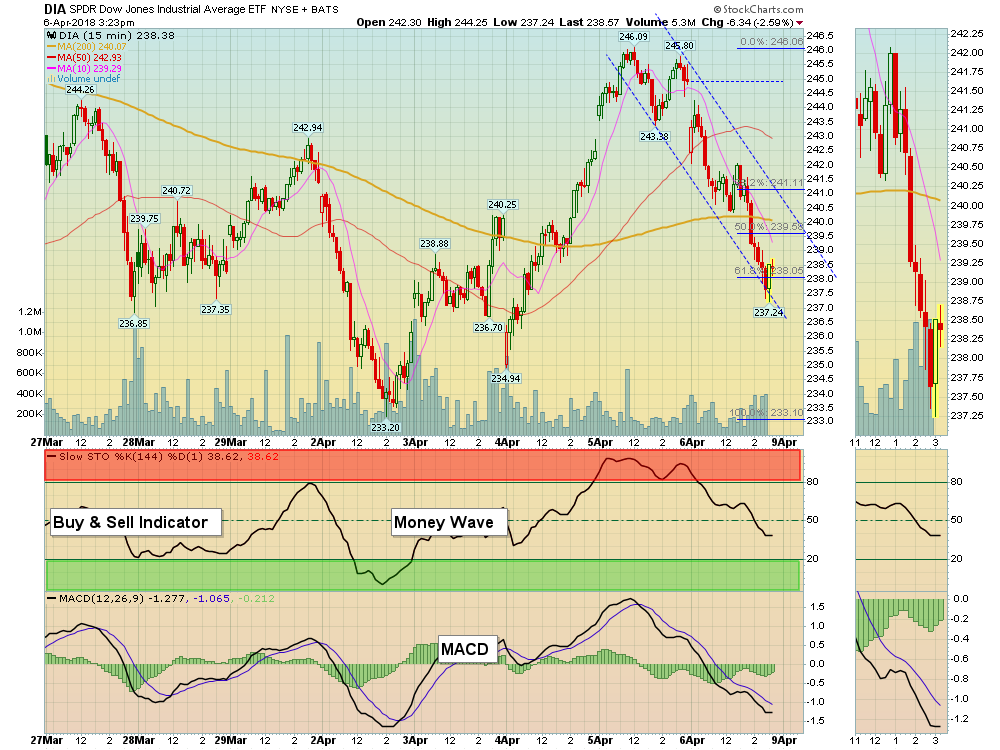Image resolution: width=1000 pixels, height=750 pixels.
Task: Click the NYSE + BATS exchange label
Action: (x=305, y=10)
